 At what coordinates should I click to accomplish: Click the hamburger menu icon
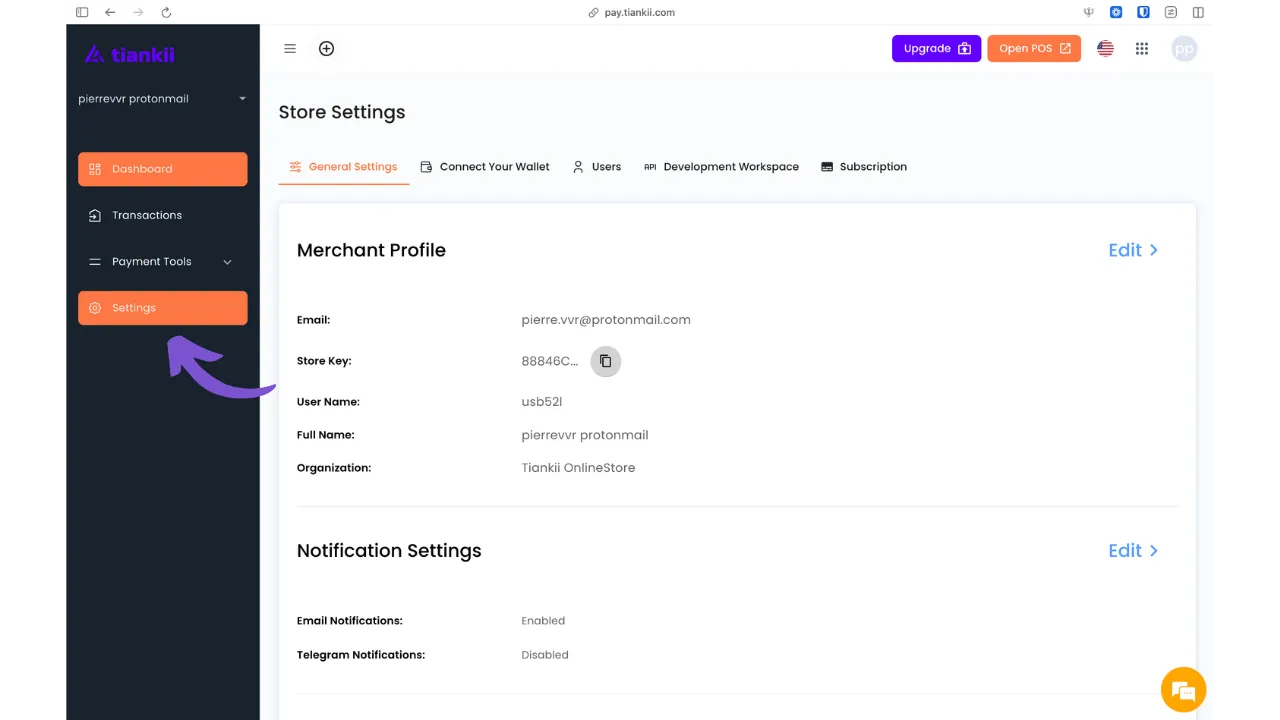pyautogui.click(x=290, y=49)
